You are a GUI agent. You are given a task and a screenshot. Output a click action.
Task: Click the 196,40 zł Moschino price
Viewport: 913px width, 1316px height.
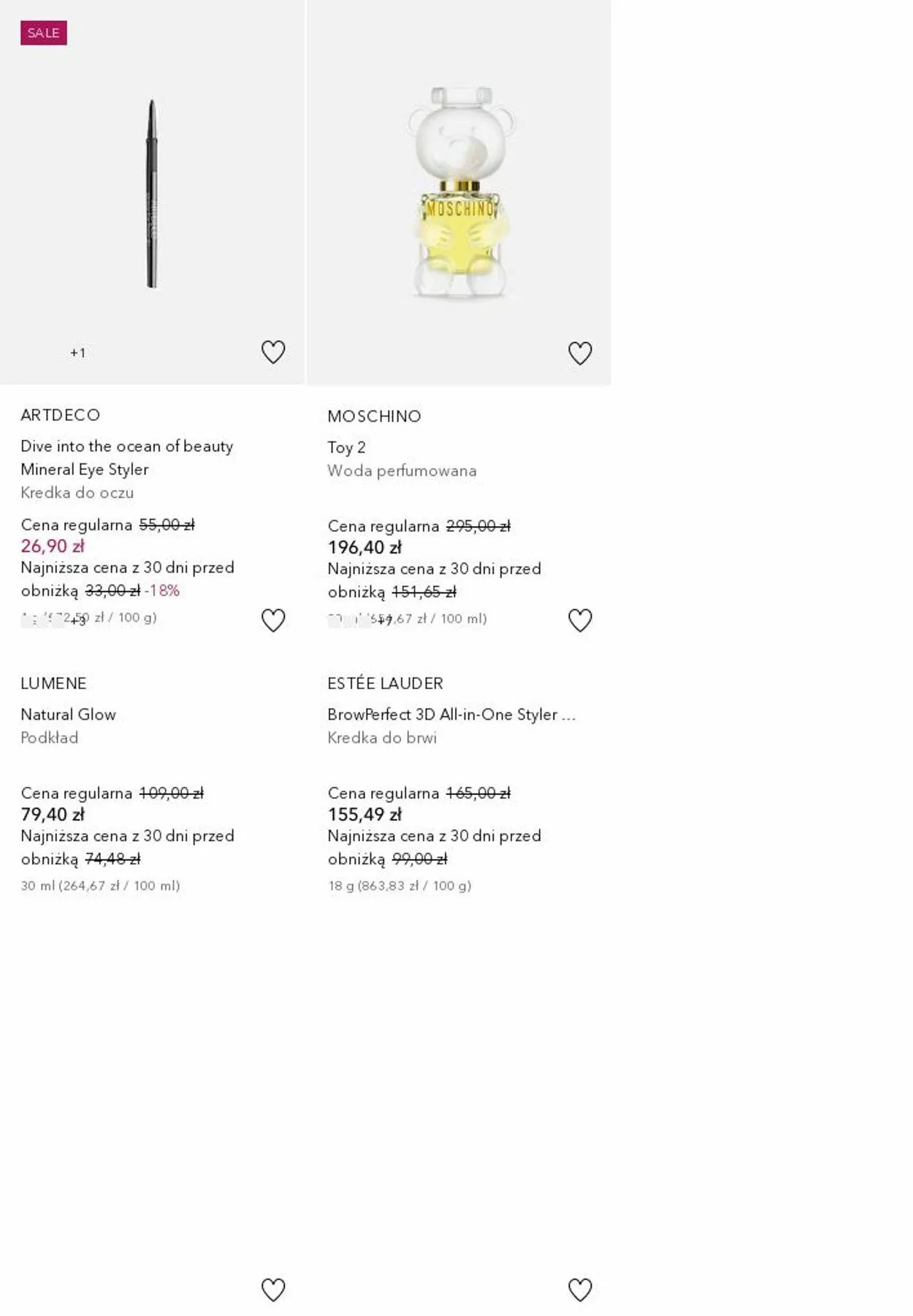pos(364,547)
